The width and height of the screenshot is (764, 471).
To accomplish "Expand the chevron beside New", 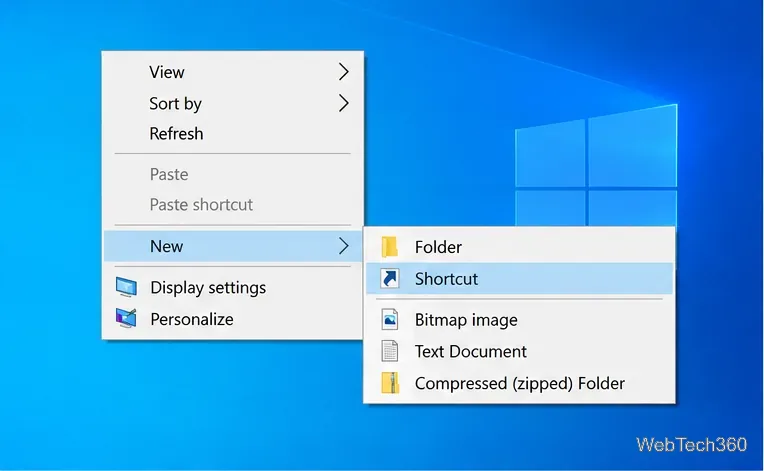I will [344, 246].
